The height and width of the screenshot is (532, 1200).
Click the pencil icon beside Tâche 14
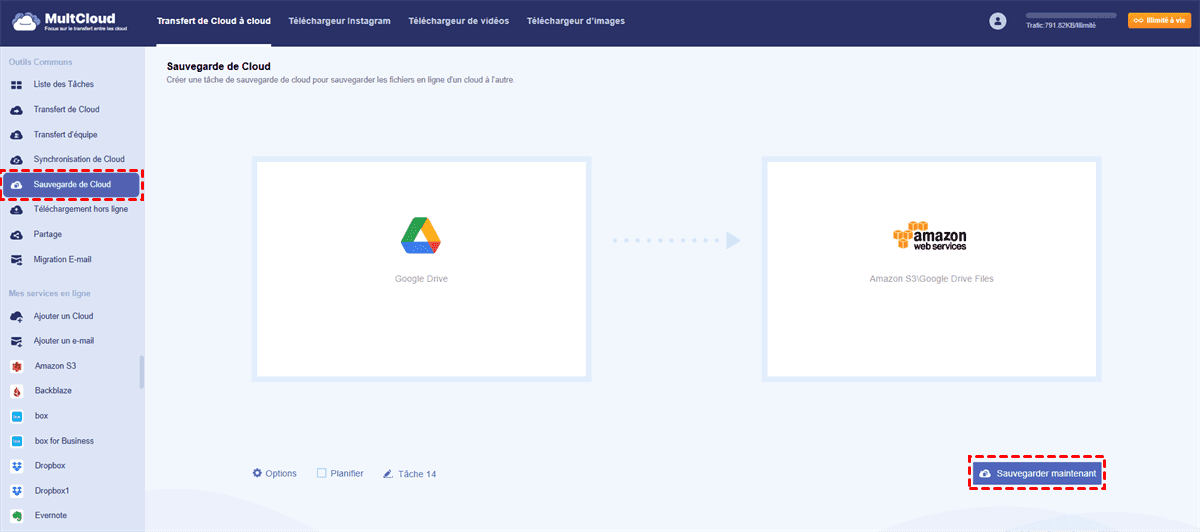(388, 474)
